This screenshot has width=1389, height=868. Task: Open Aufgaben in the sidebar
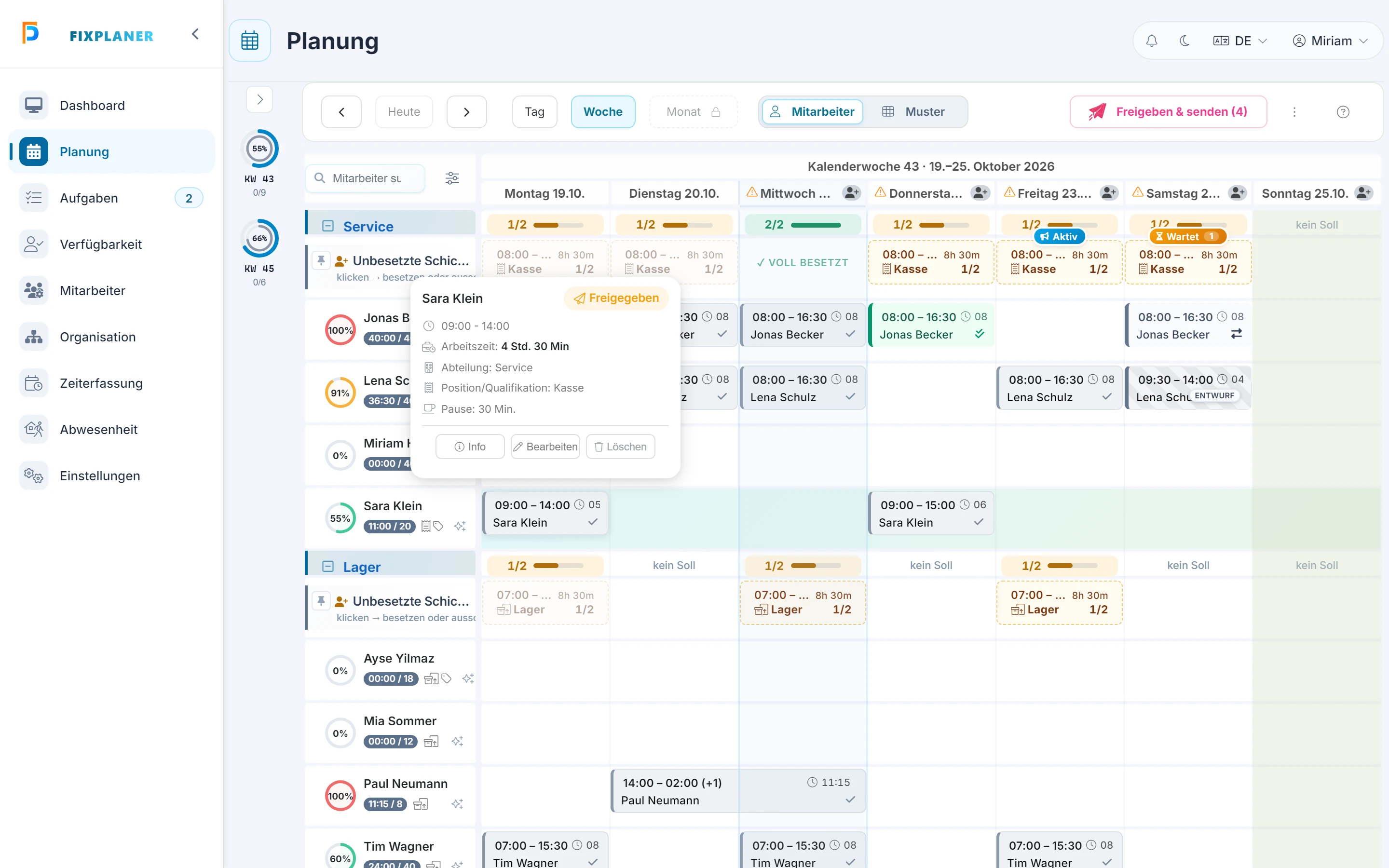(111, 198)
